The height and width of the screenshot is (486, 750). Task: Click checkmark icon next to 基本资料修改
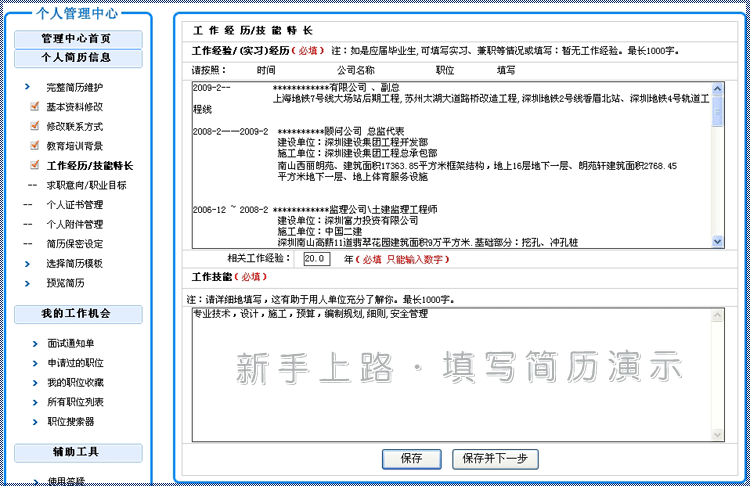pos(34,106)
